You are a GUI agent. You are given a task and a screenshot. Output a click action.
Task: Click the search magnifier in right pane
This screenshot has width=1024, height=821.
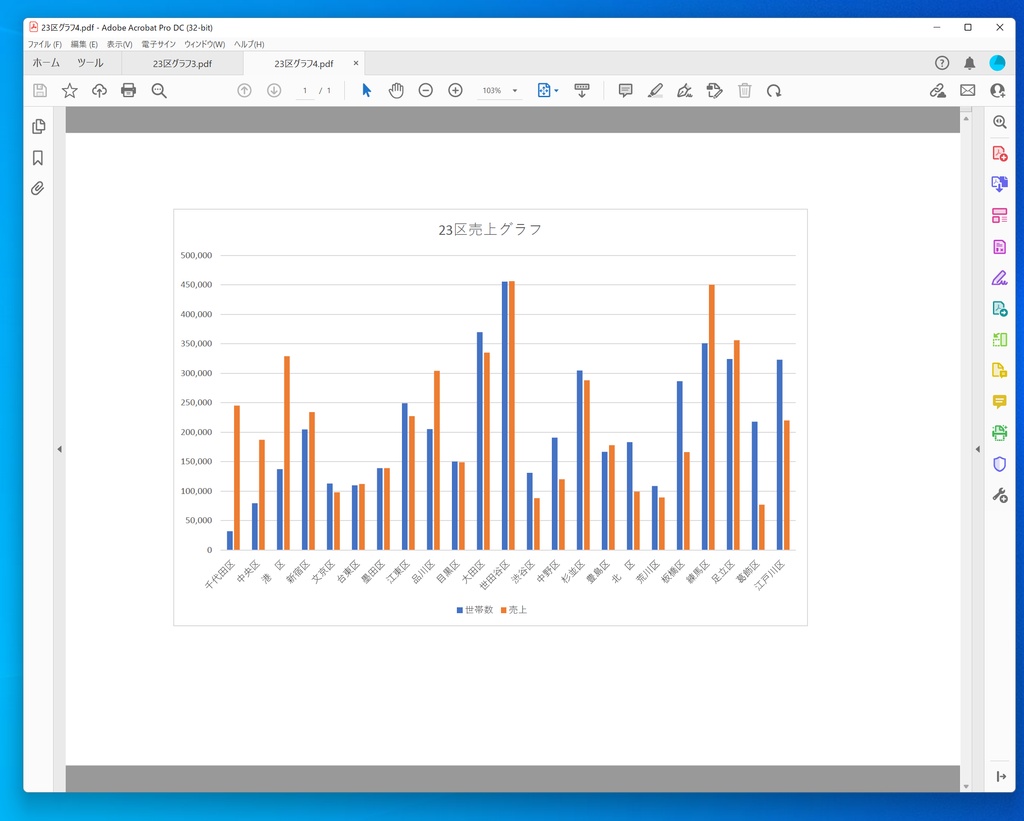click(x=1000, y=122)
